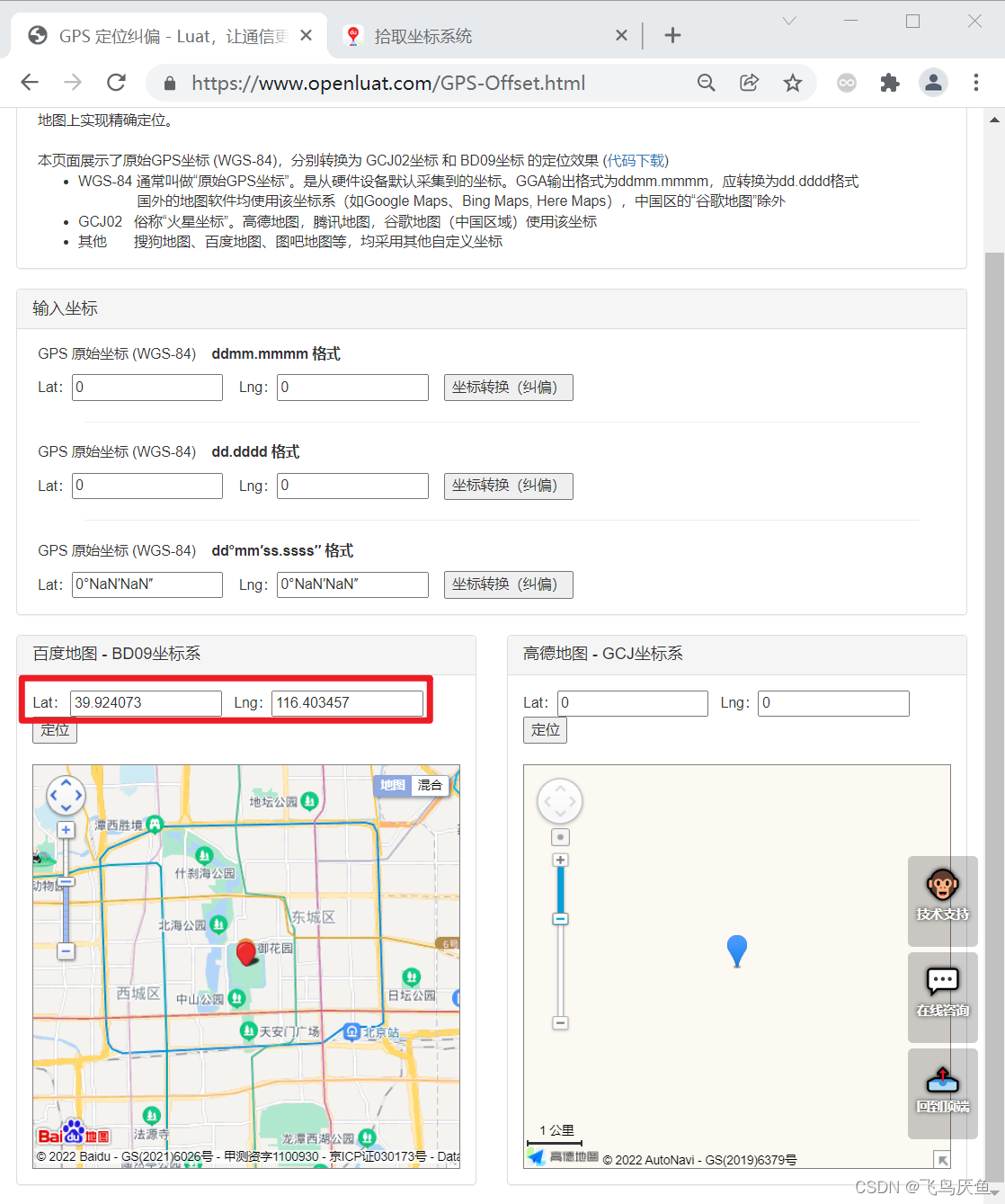Image resolution: width=1005 pixels, height=1204 pixels.
Task: Close the GPS 定位纠偏 tab
Action: (x=306, y=35)
